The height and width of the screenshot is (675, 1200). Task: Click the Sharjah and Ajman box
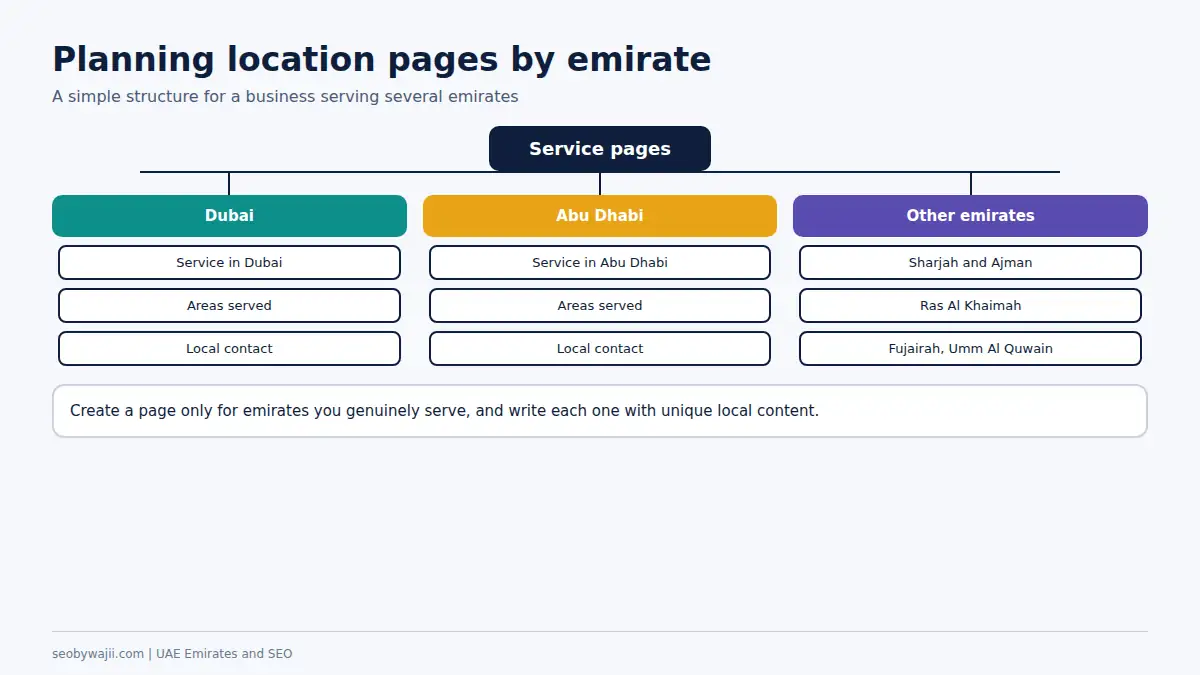970,263
